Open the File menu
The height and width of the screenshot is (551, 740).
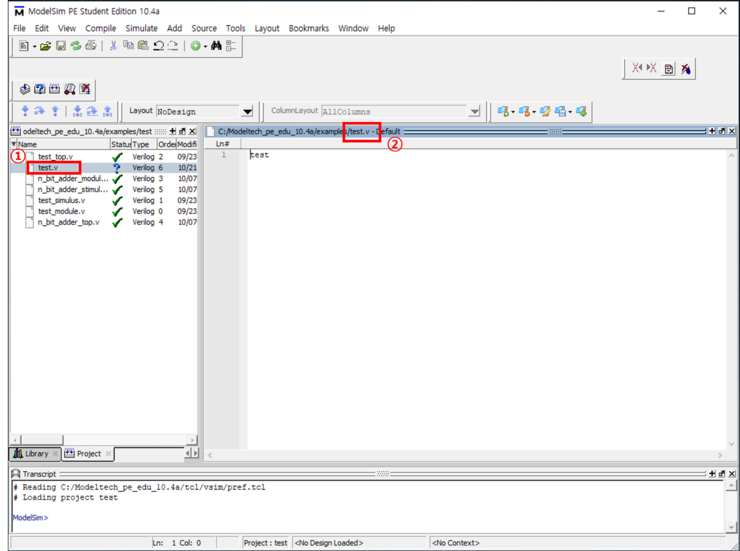19,28
